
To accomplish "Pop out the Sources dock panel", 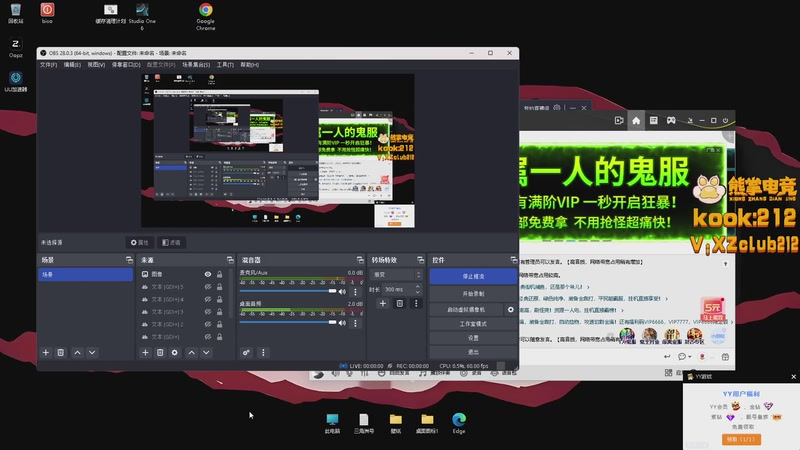I will coord(230,260).
